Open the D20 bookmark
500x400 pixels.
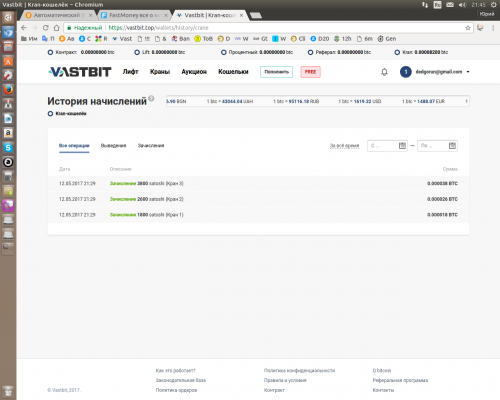coord(320,39)
